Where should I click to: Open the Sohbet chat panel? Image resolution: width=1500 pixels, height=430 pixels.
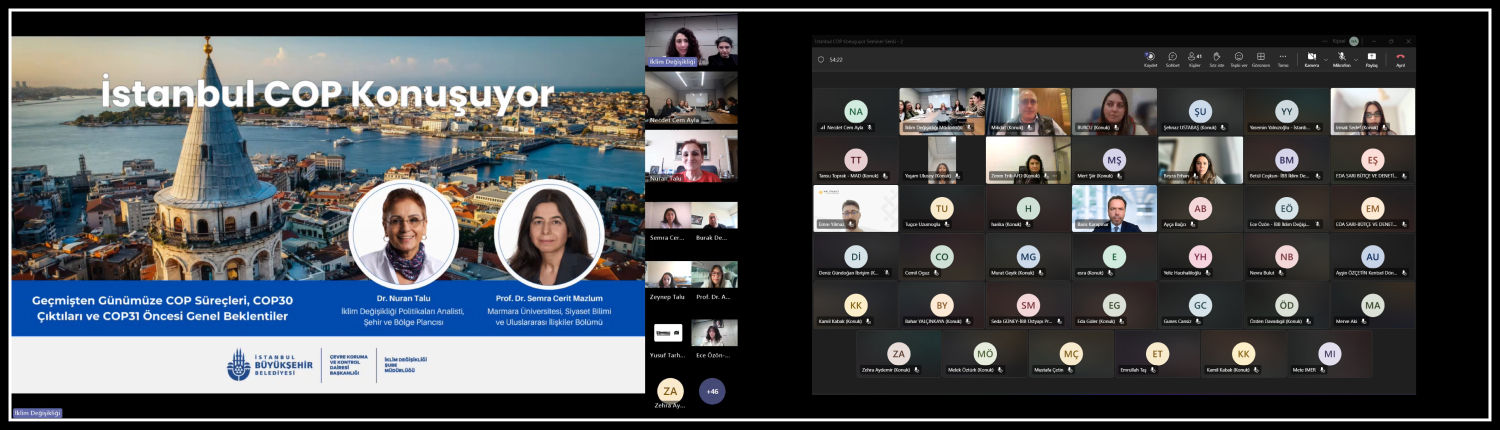(1173, 59)
